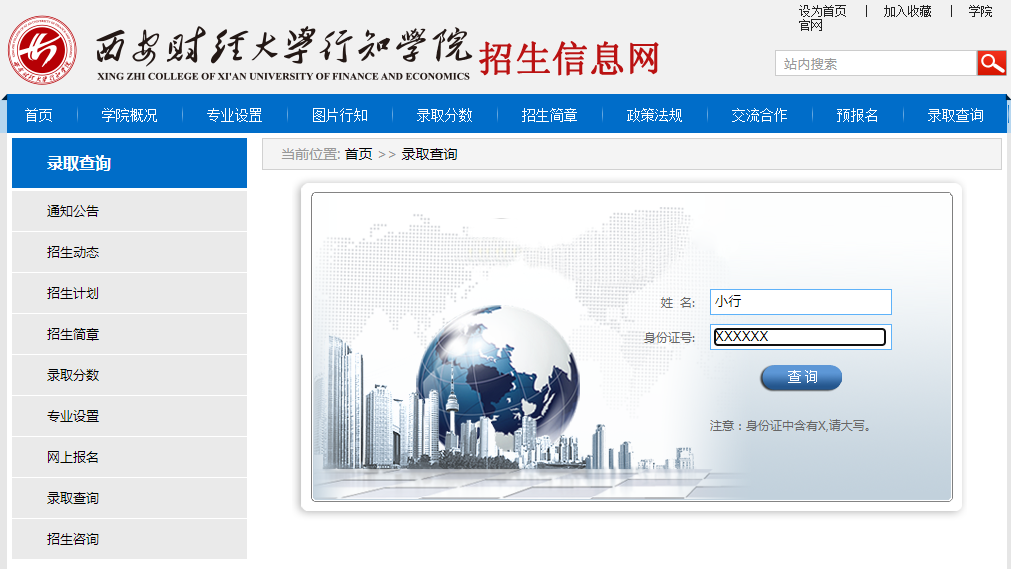Open 通知公告 in the sidebar
Image resolution: width=1011 pixels, height=569 pixels.
[x=130, y=211]
